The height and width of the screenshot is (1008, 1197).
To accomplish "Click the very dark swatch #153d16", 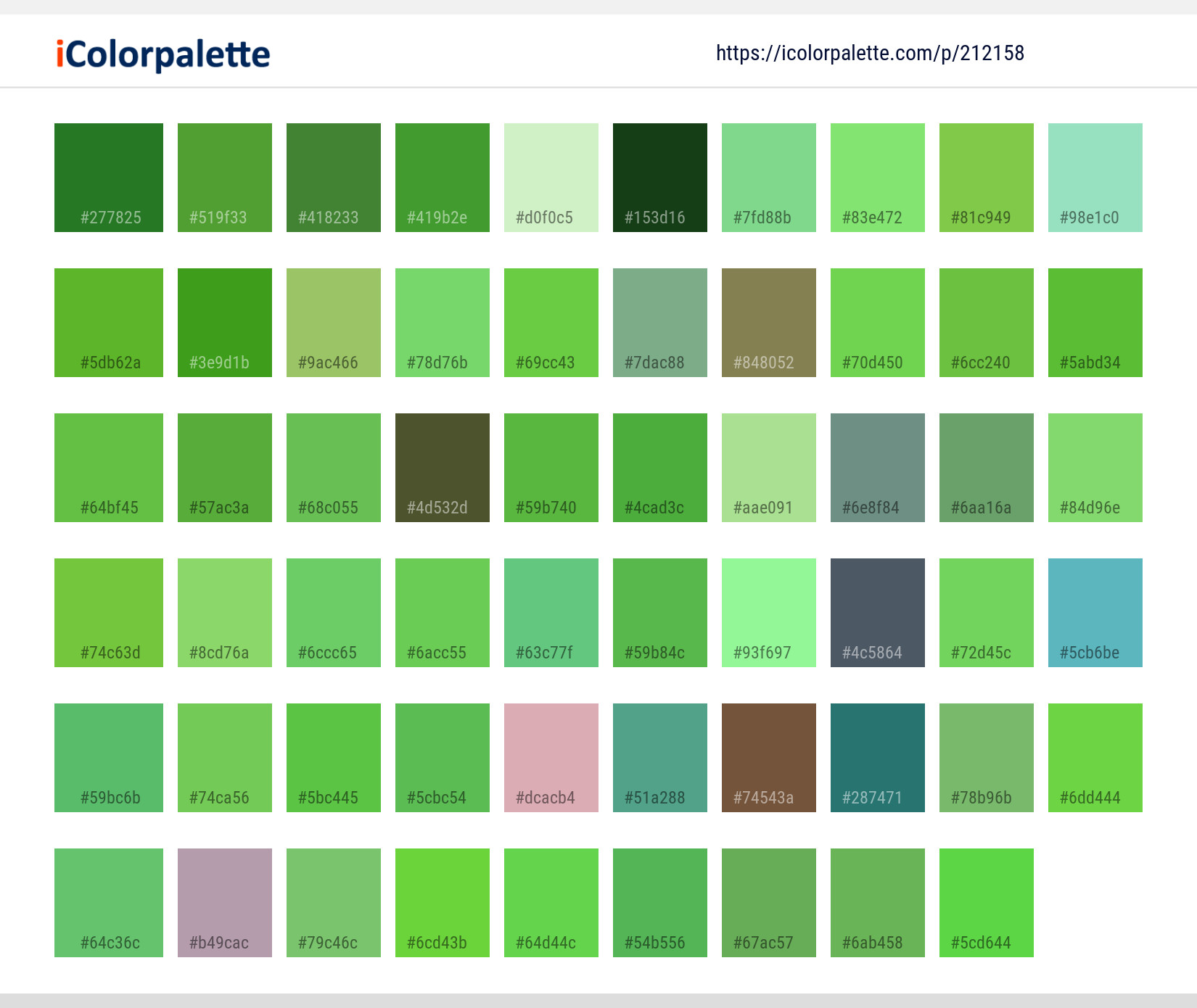I will click(x=659, y=177).
